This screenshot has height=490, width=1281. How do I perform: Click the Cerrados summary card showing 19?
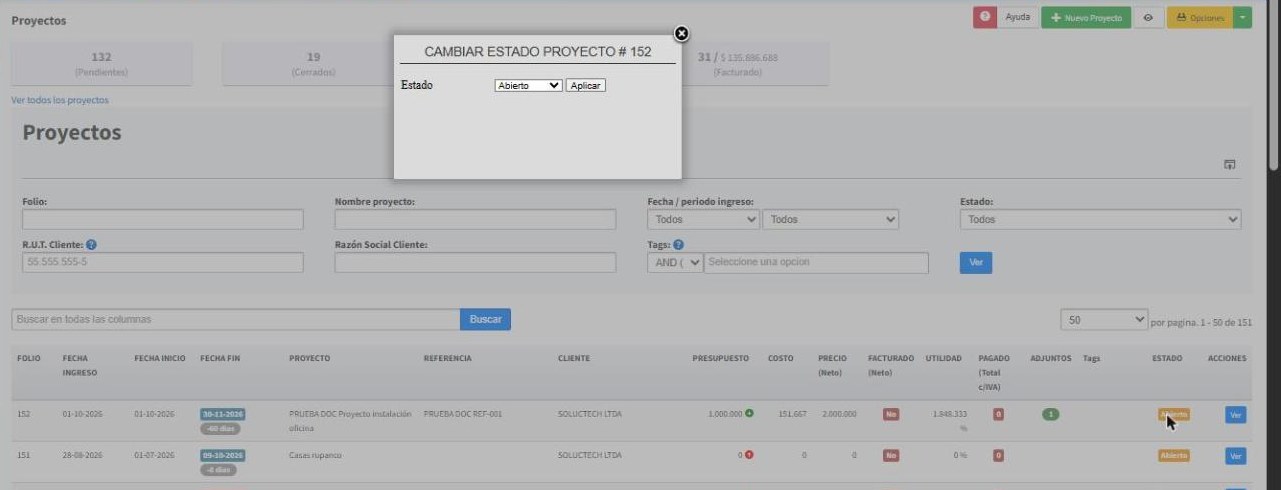coord(313,64)
